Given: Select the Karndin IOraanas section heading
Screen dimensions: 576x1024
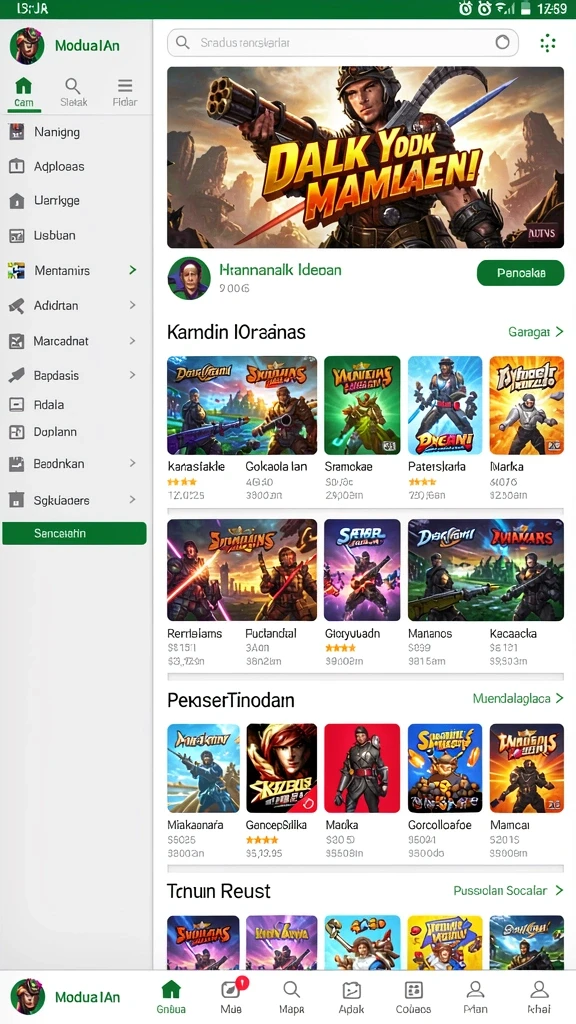Looking at the screenshot, I should pos(236,332).
